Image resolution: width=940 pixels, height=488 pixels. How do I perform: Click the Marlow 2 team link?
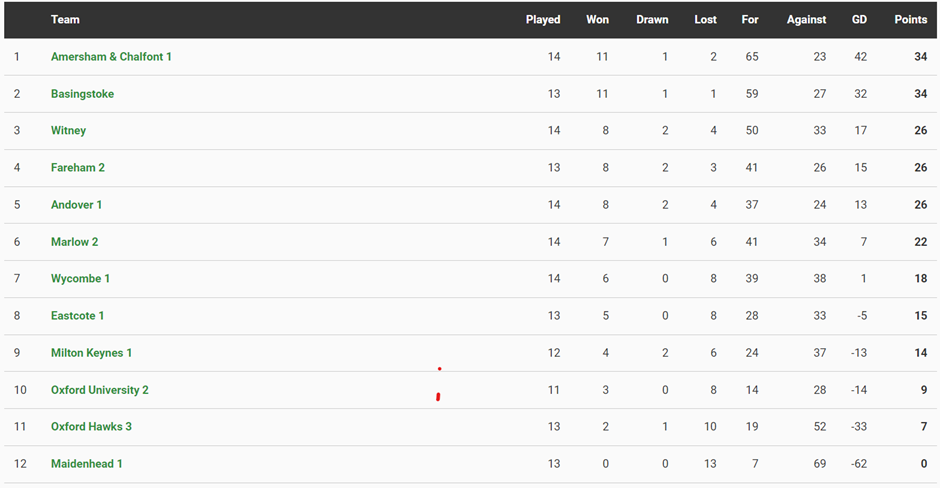pos(75,242)
